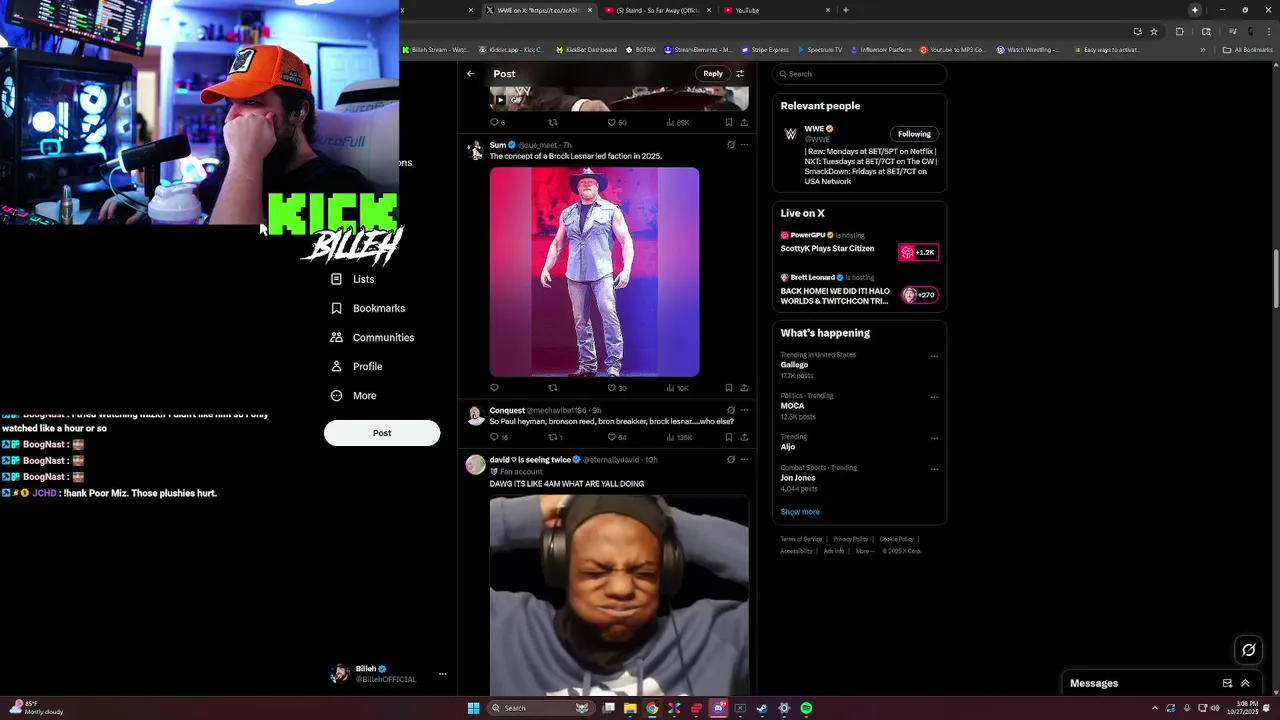Open Bookmarks in X sidebar
The image size is (1280, 720).
tap(367, 308)
